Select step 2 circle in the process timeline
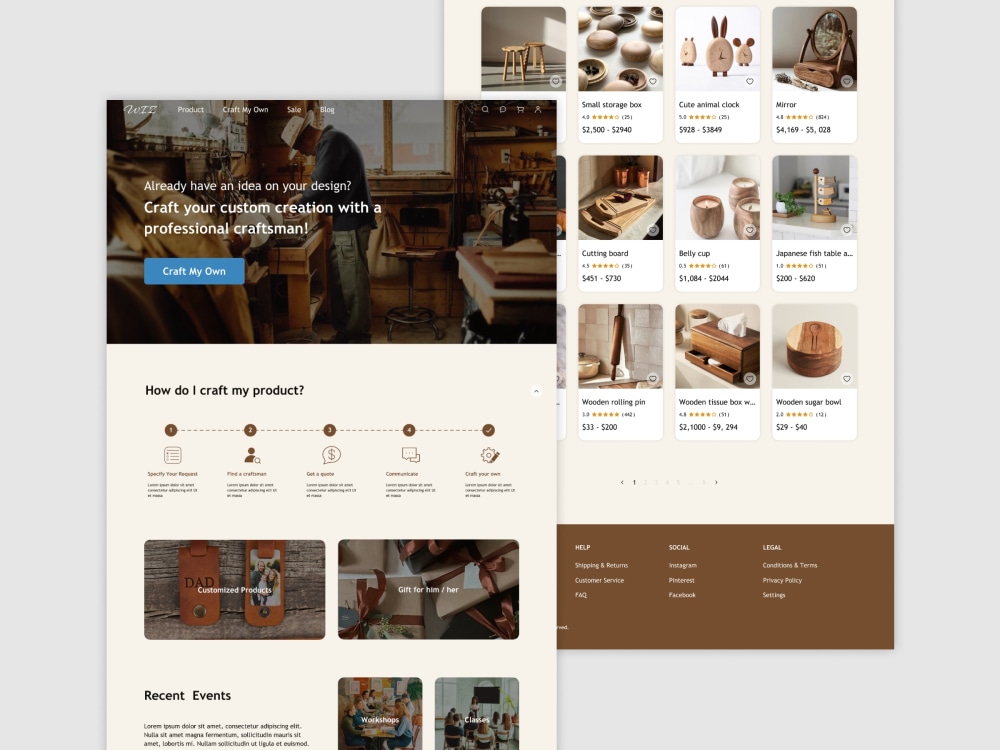The image size is (1000, 750). (x=250, y=430)
